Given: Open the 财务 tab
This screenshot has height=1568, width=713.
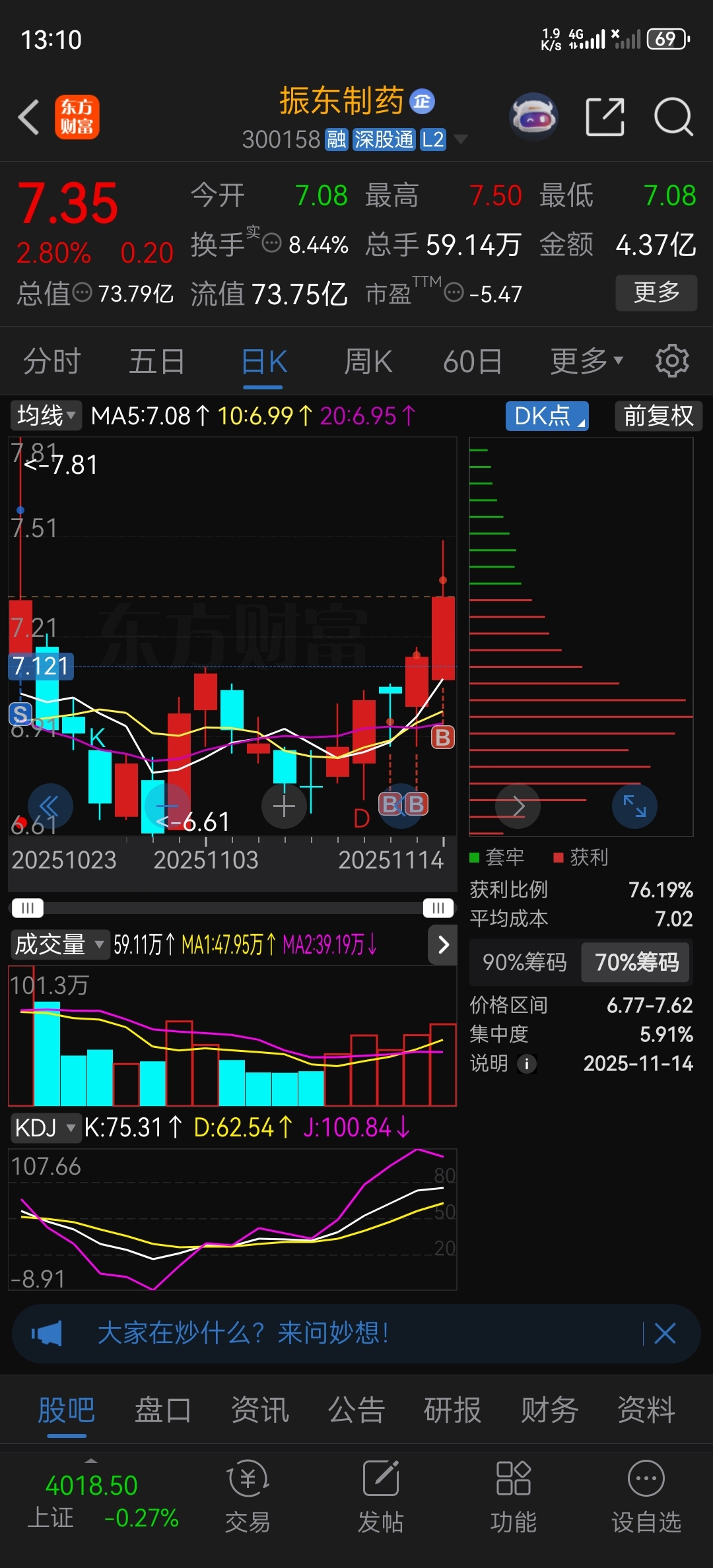Looking at the screenshot, I should (x=549, y=1411).
